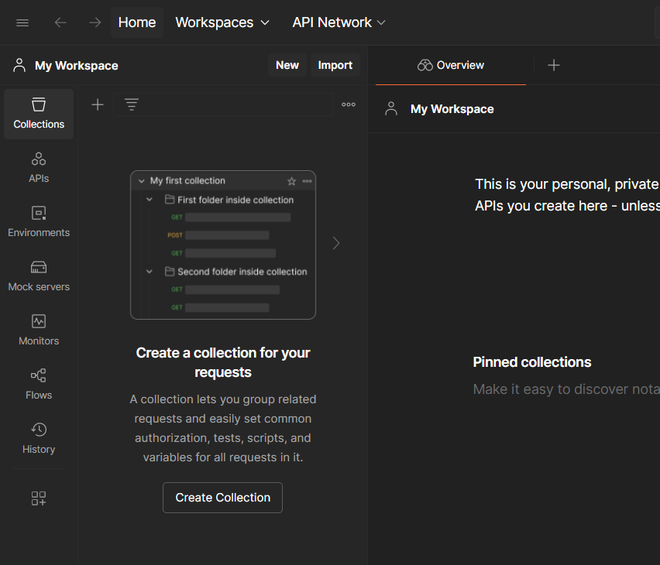The height and width of the screenshot is (565, 660).
Task: Open Mock servers in sidebar
Action: pyautogui.click(x=38, y=275)
